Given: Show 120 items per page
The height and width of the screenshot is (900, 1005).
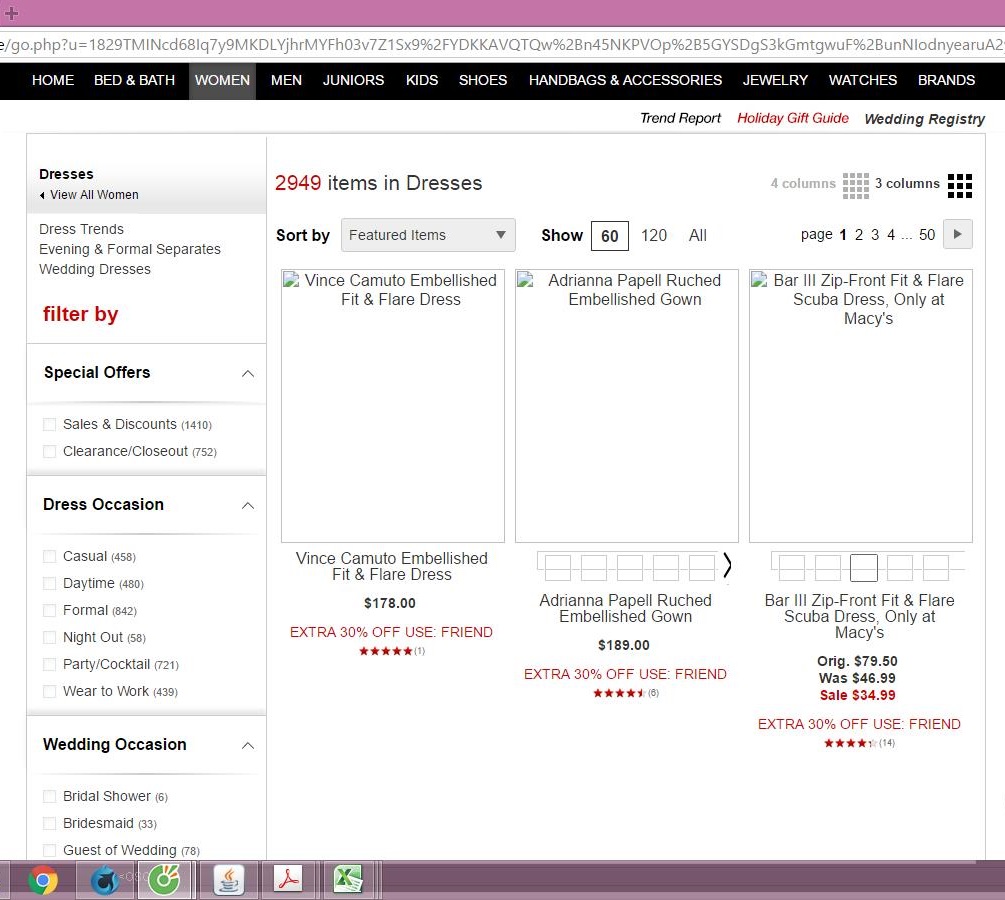Looking at the screenshot, I should click(x=654, y=236).
